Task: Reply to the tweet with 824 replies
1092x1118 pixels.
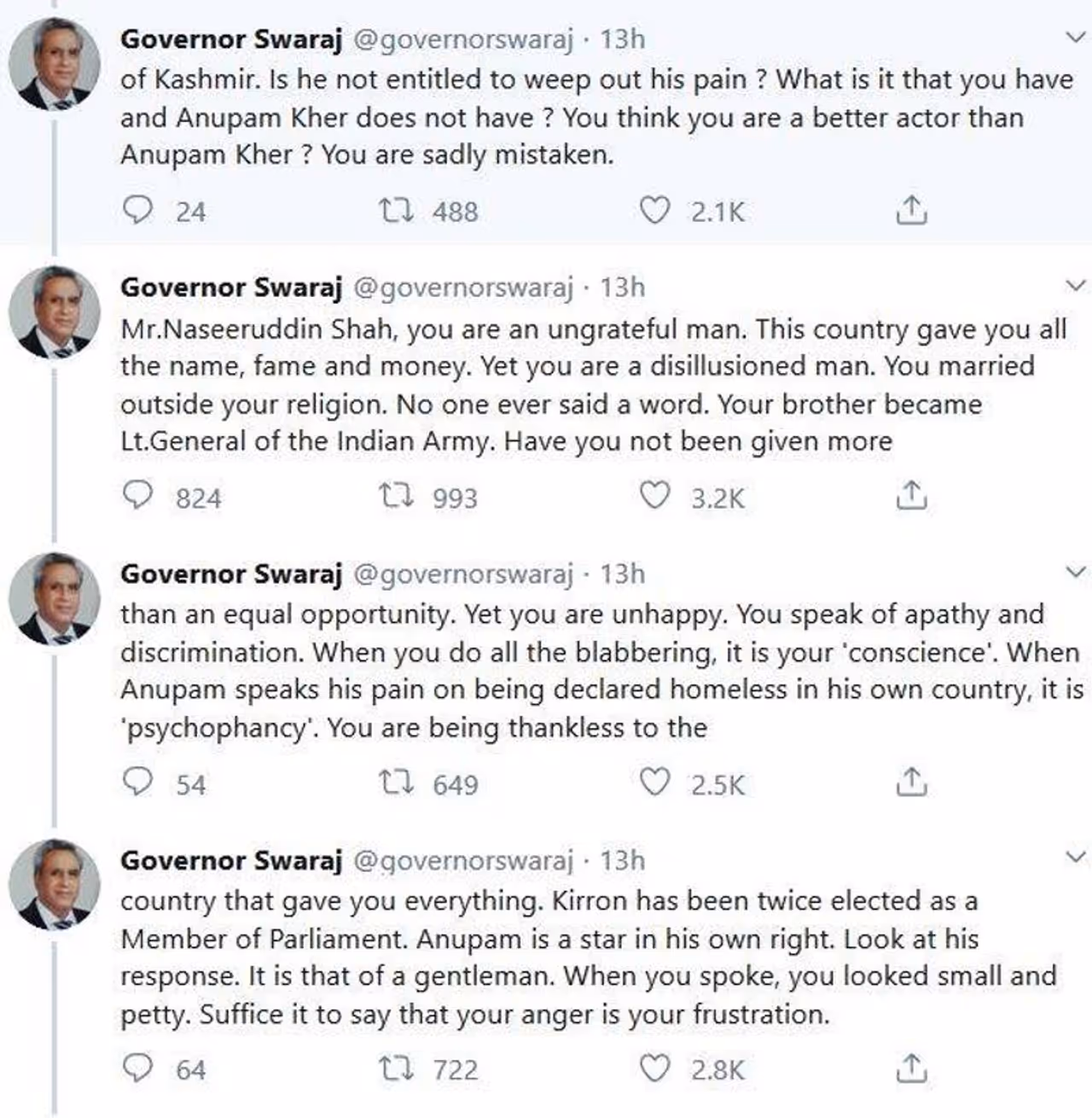Action: coord(137,496)
